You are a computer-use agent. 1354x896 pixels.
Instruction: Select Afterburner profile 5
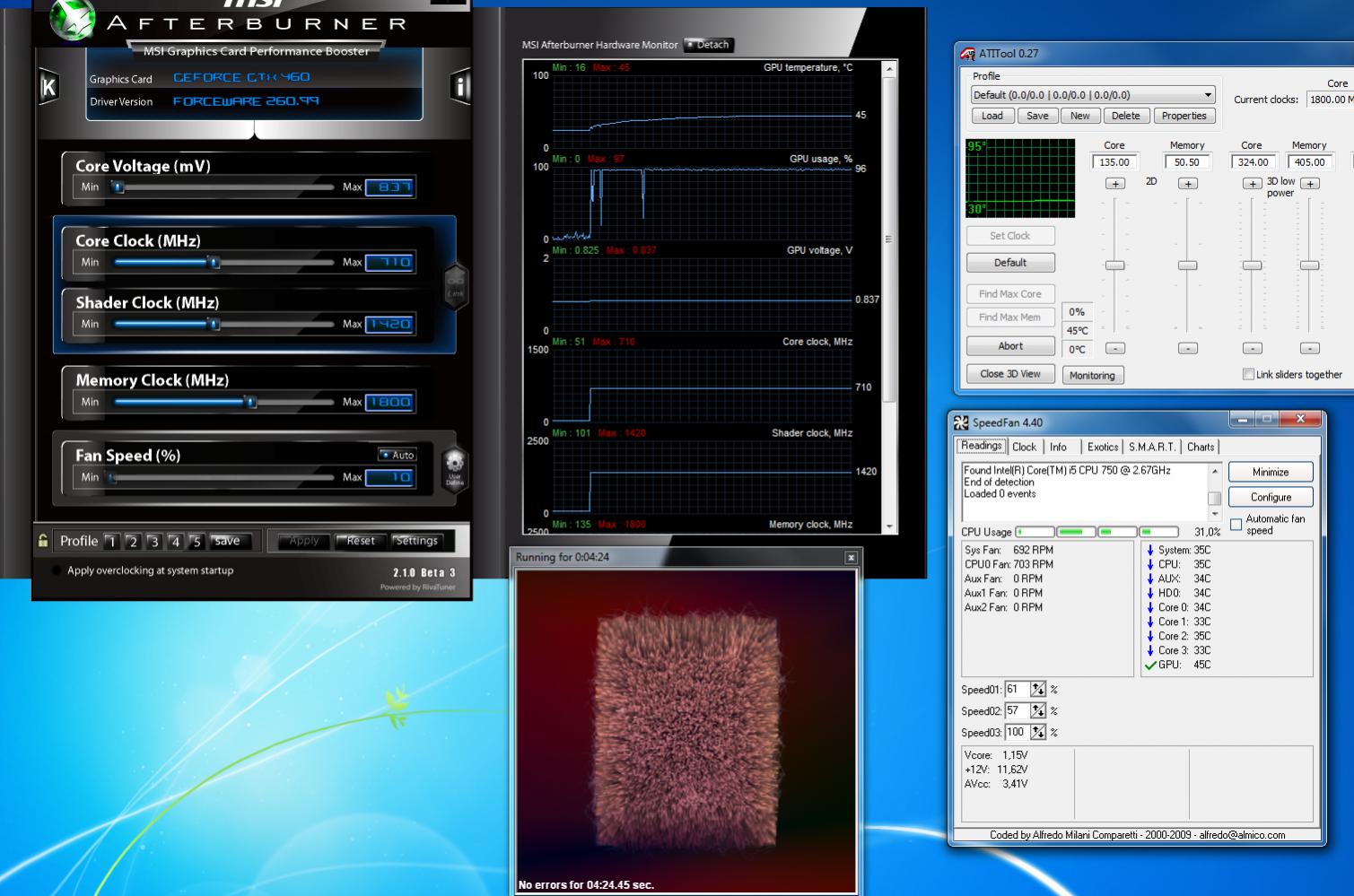coord(197,542)
